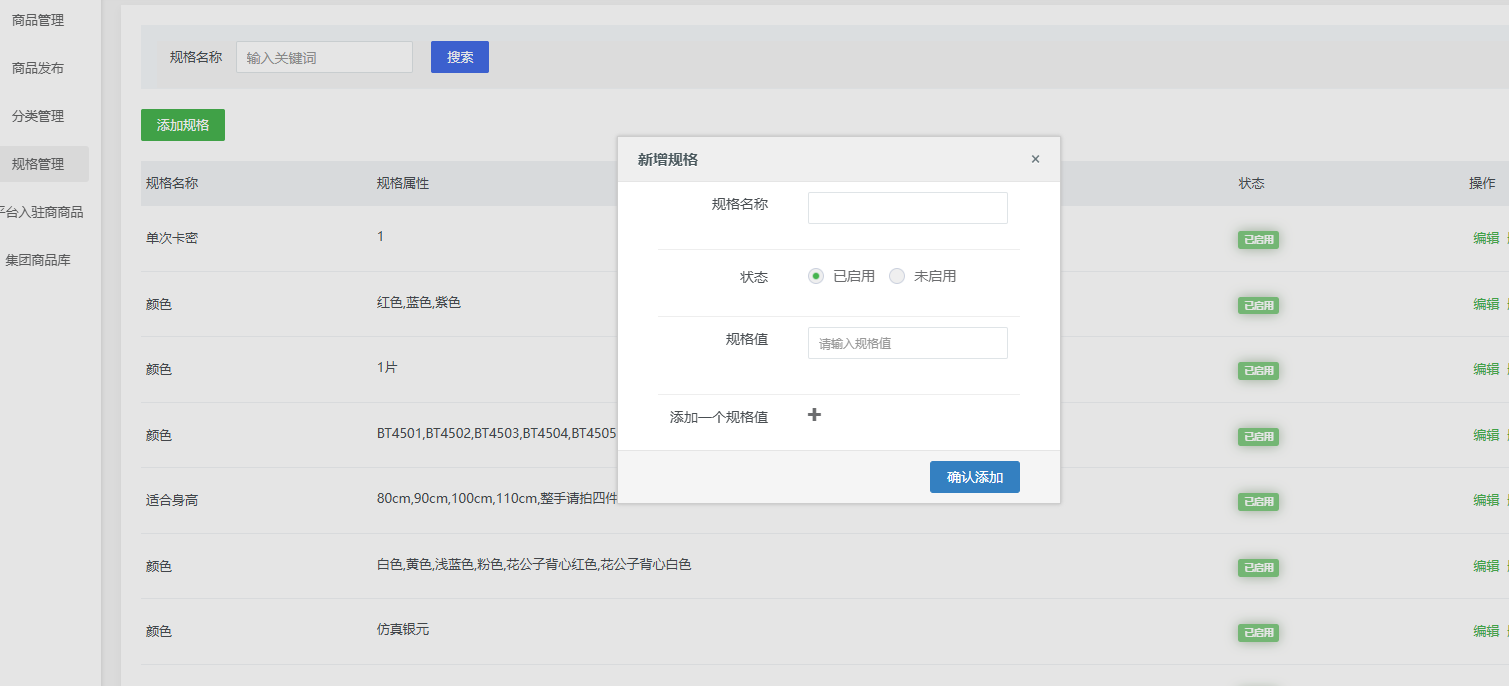
Task: Click 已启用 status badge for 仿真银元 row
Action: tap(1258, 633)
